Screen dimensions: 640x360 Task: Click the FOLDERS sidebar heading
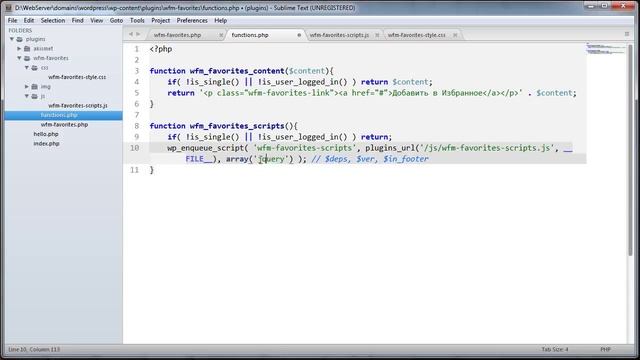click(20, 30)
